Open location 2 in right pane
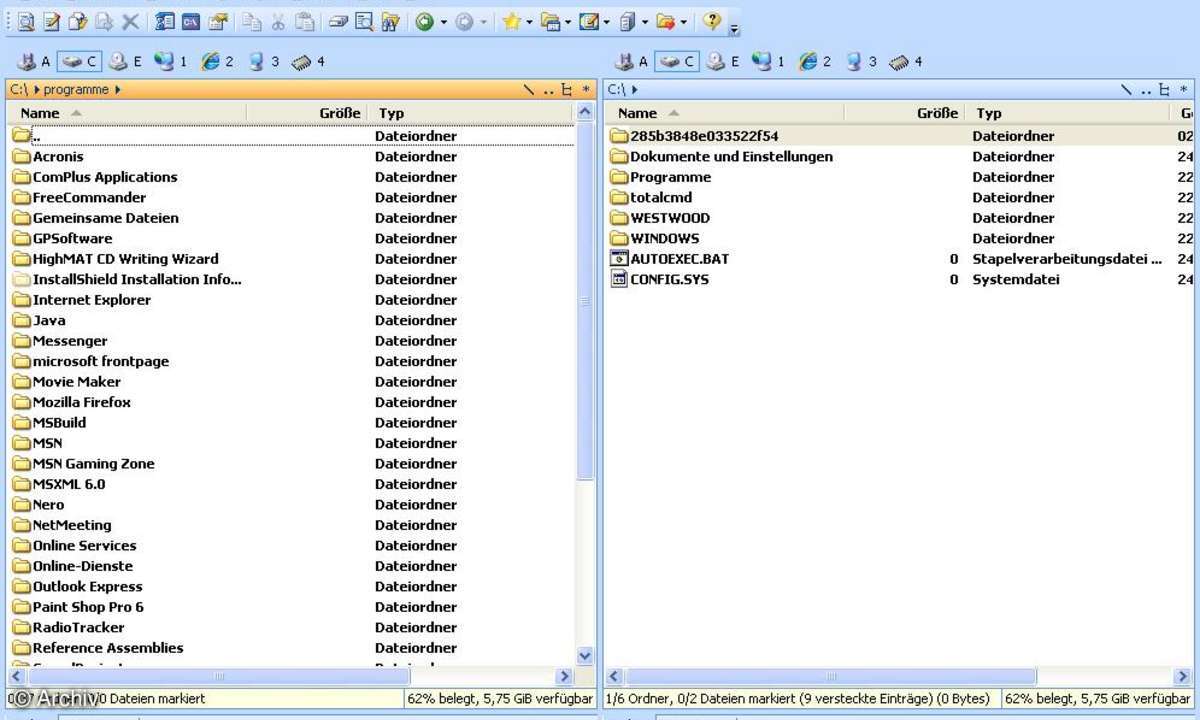This screenshot has width=1200, height=720. tap(815, 62)
